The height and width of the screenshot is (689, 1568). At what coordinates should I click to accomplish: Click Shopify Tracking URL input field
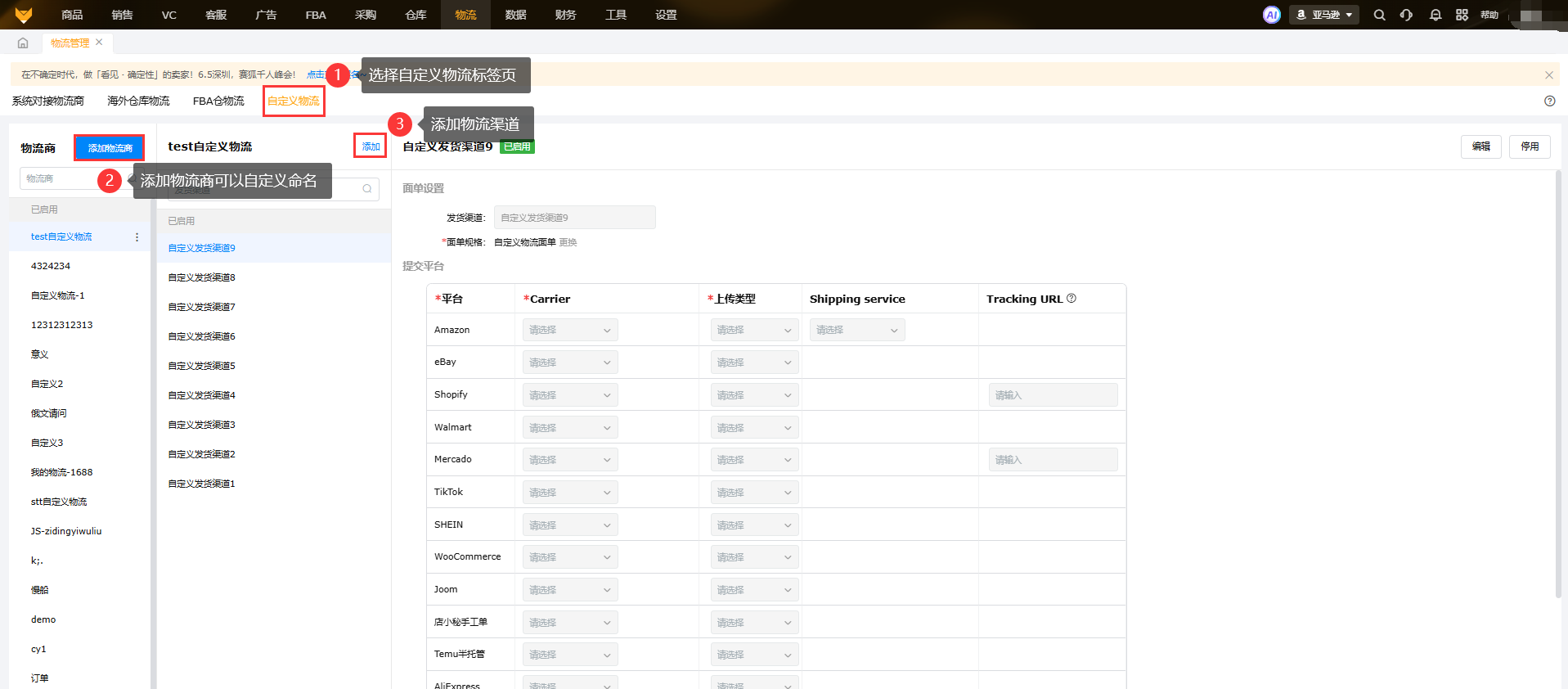coord(1053,395)
